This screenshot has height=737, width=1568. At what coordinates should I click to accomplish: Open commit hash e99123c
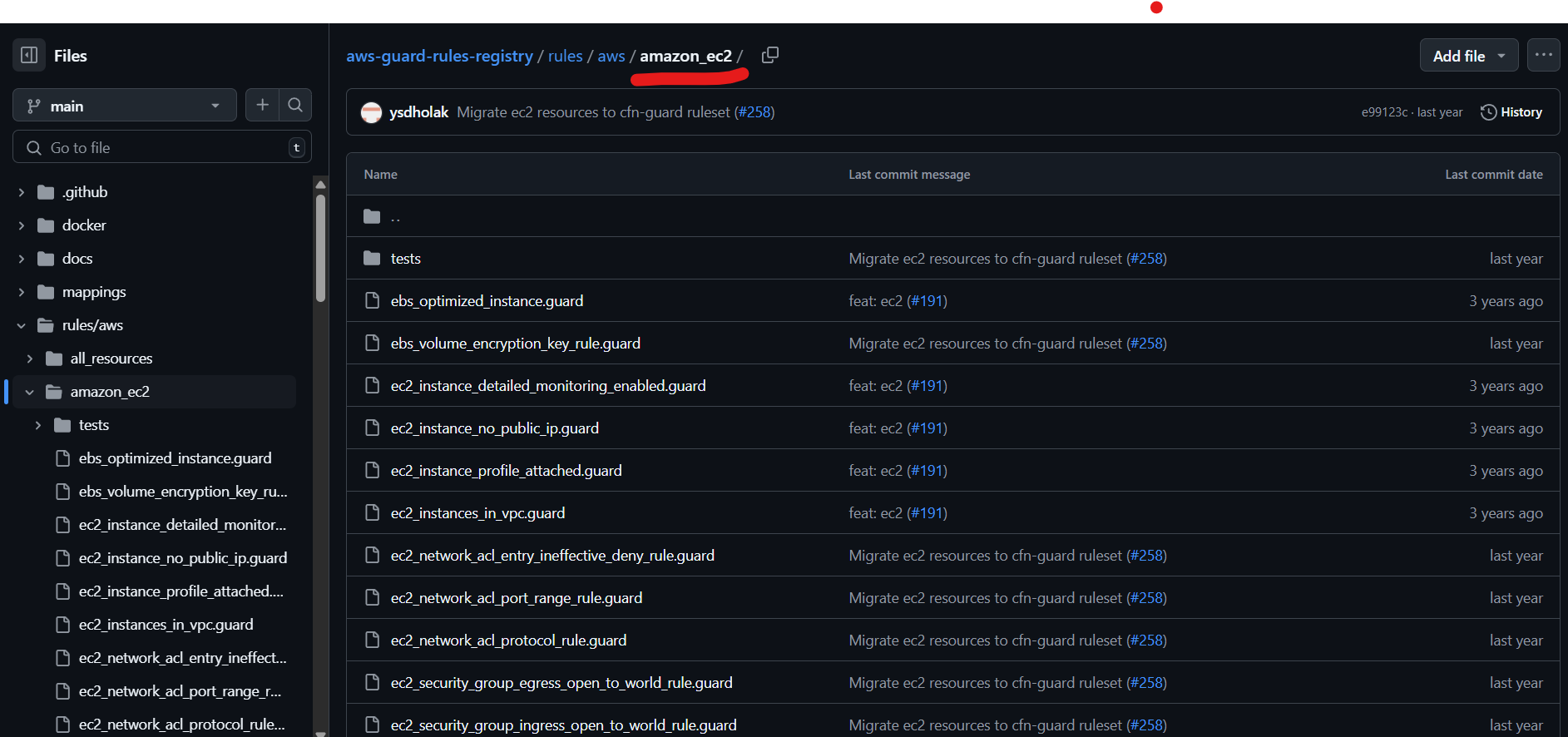1384,112
